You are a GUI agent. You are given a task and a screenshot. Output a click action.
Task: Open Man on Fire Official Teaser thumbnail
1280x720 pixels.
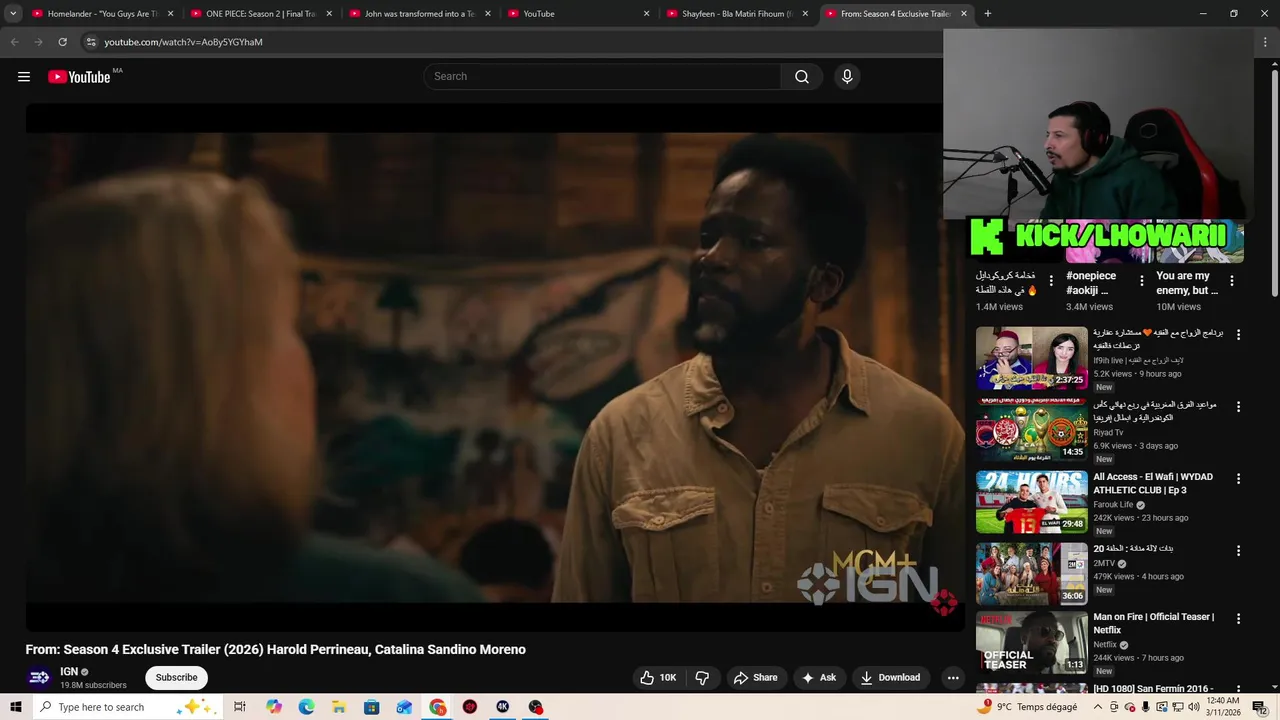(x=1032, y=643)
